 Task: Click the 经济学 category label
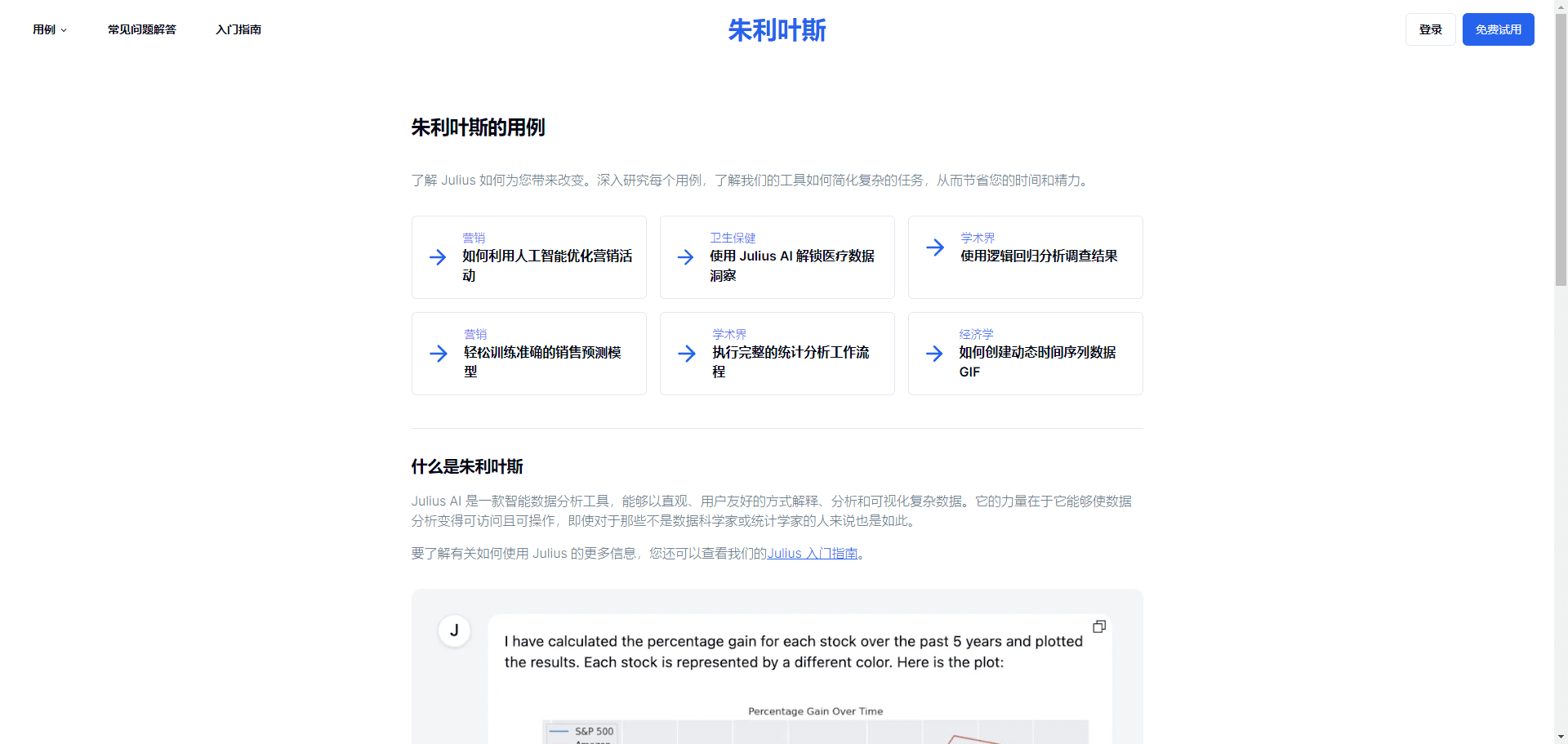click(976, 334)
